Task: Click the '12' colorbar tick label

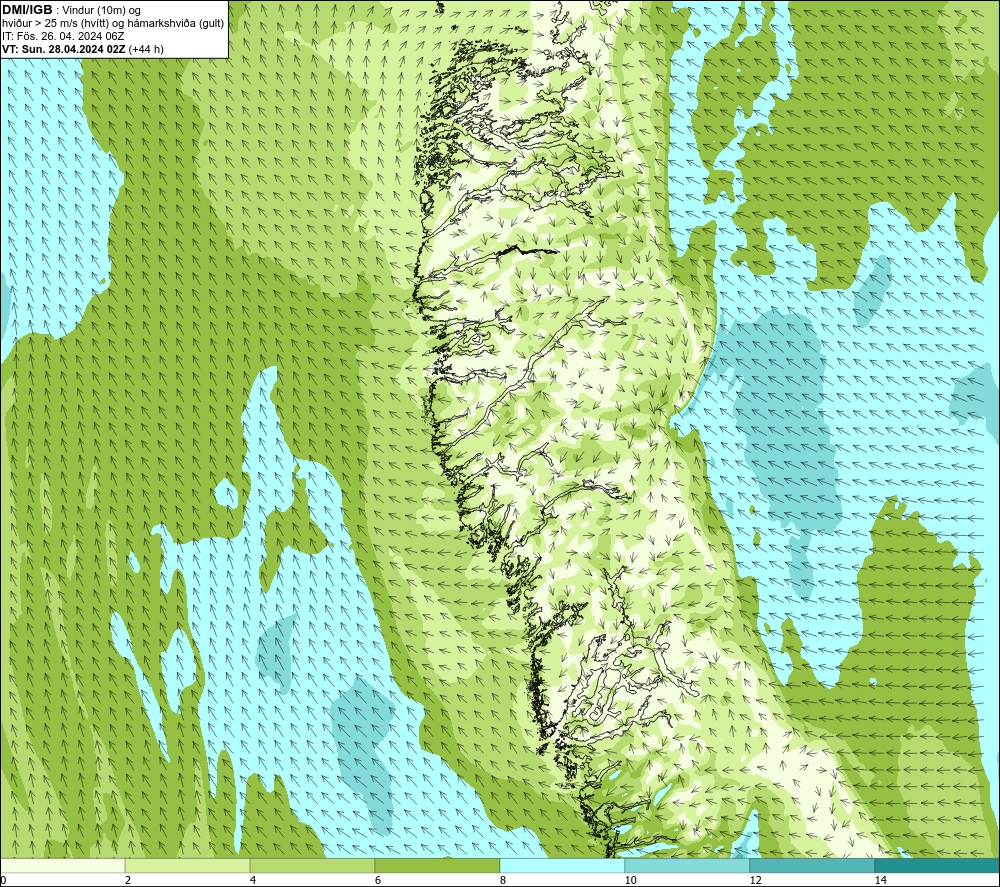Action: pyautogui.click(x=755, y=880)
